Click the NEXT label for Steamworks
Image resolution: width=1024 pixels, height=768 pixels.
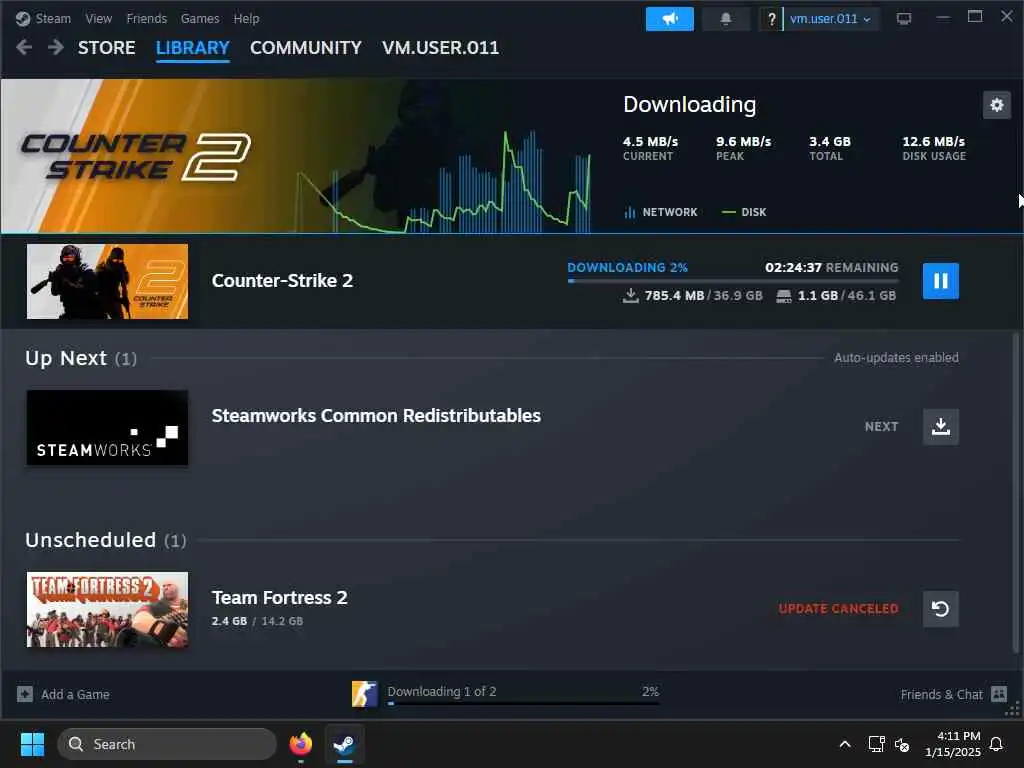[881, 426]
